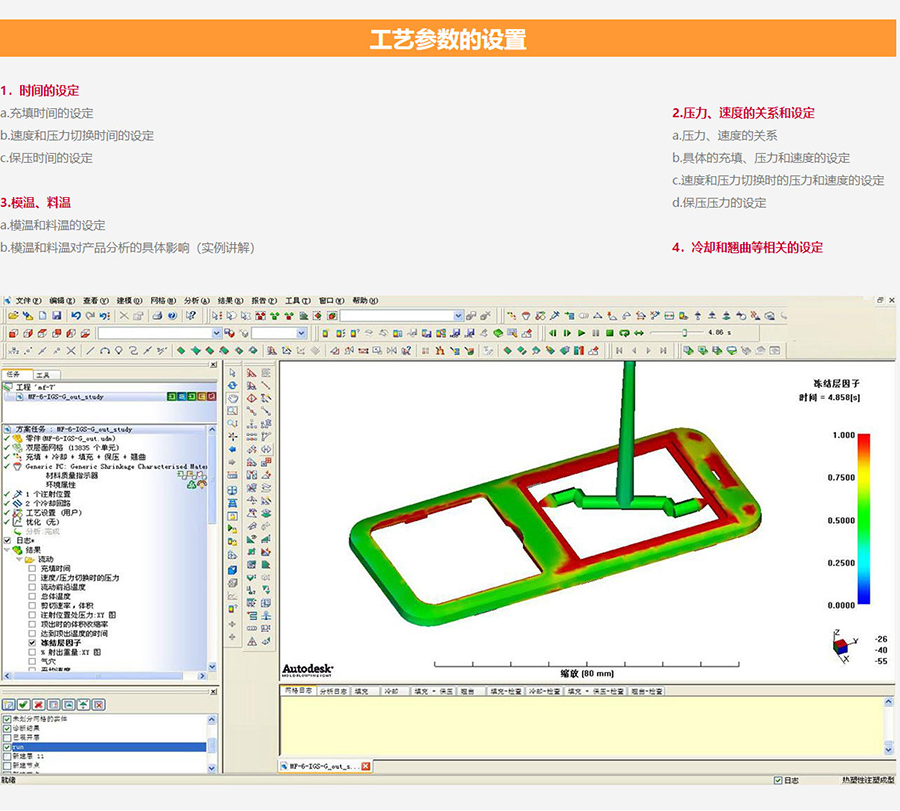Play the result animation

pos(581,333)
